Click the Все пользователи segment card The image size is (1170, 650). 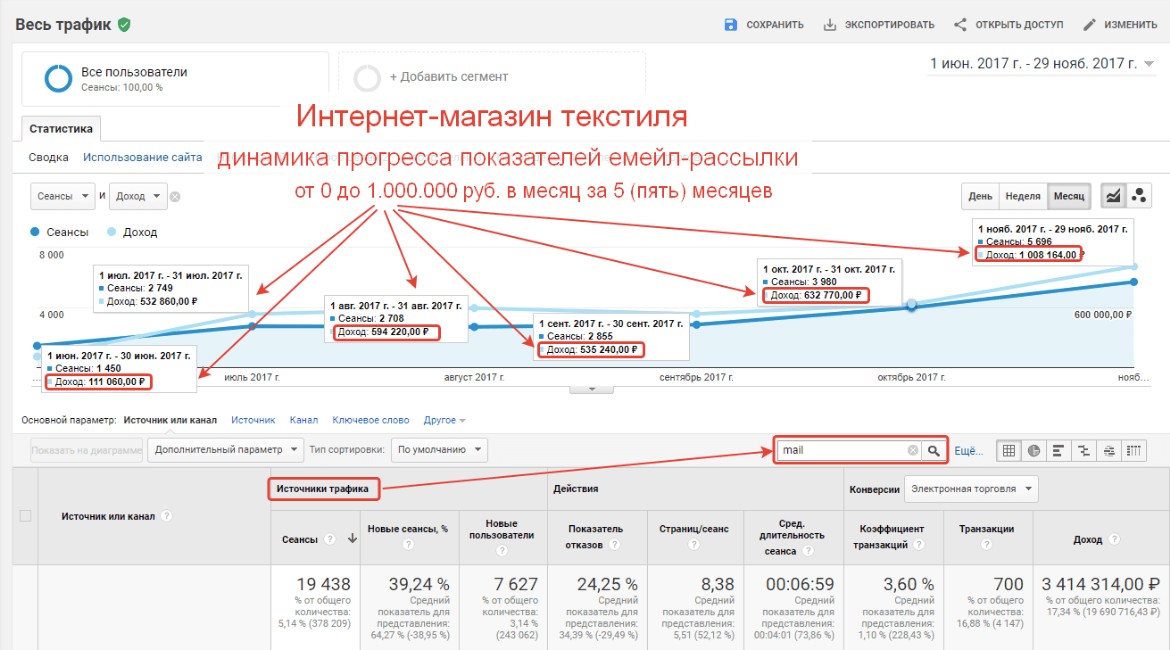coord(175,78)
